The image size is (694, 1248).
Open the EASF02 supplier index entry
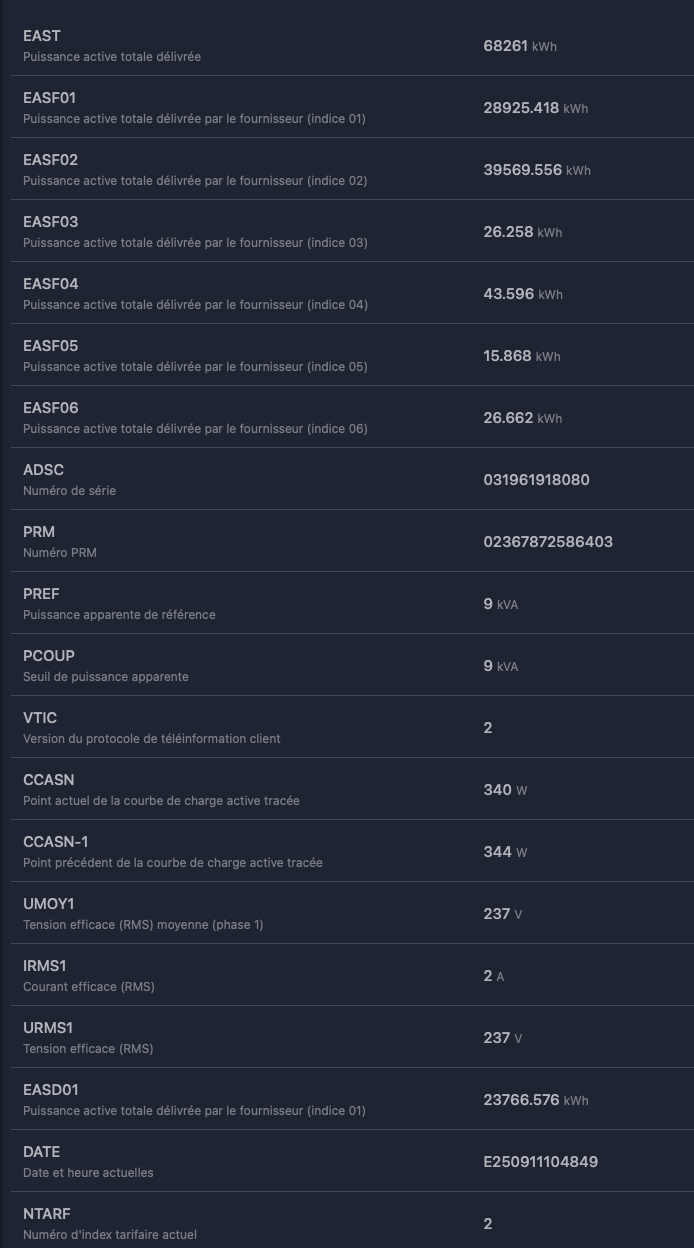point(347,170)
